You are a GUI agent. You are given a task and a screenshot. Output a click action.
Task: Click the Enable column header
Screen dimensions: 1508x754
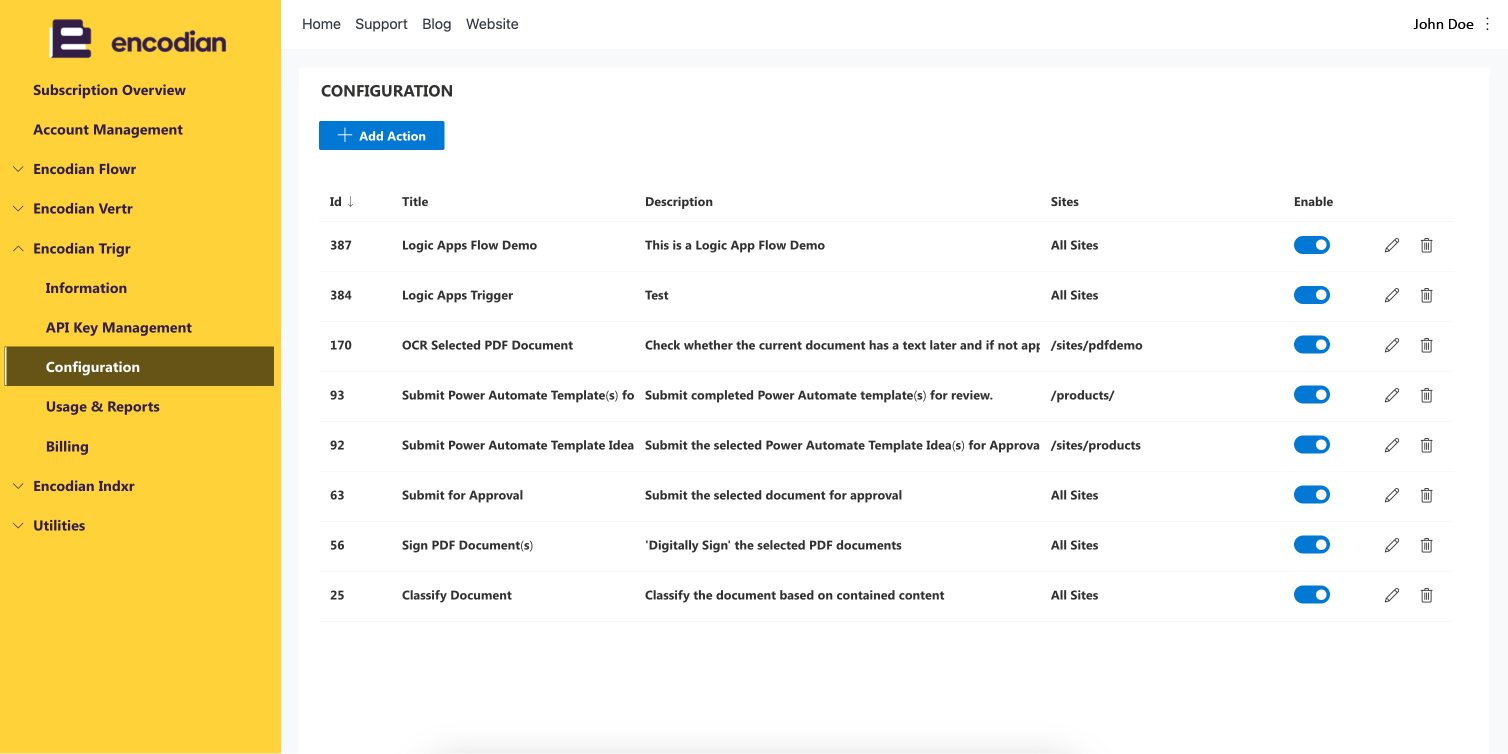1313,202
